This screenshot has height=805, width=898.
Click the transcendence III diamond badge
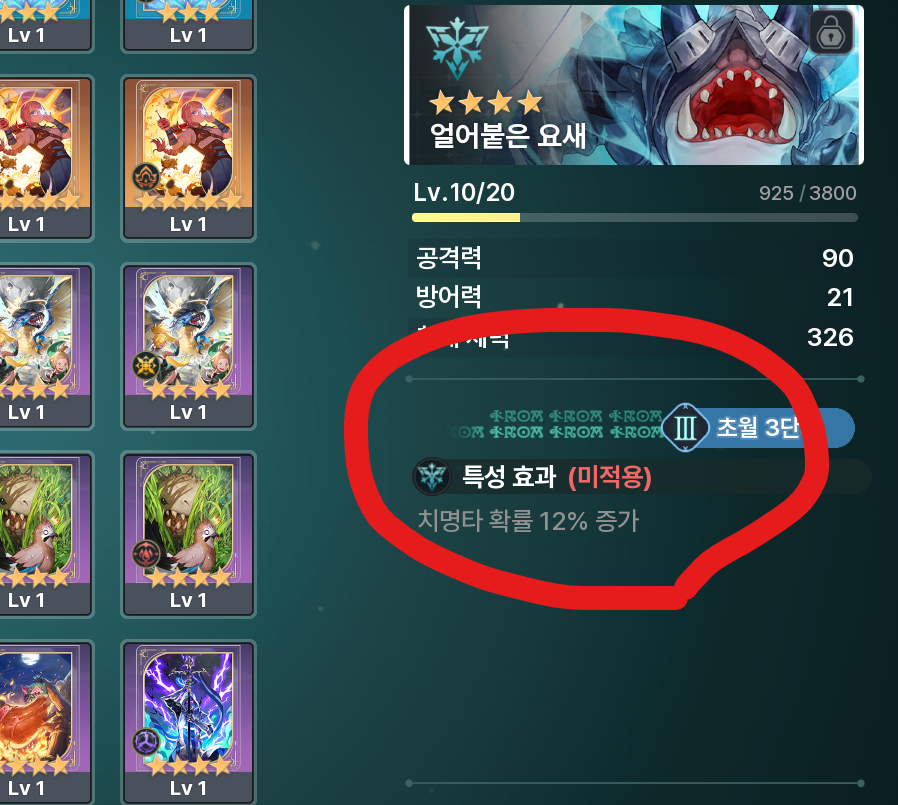coord(686,427)
